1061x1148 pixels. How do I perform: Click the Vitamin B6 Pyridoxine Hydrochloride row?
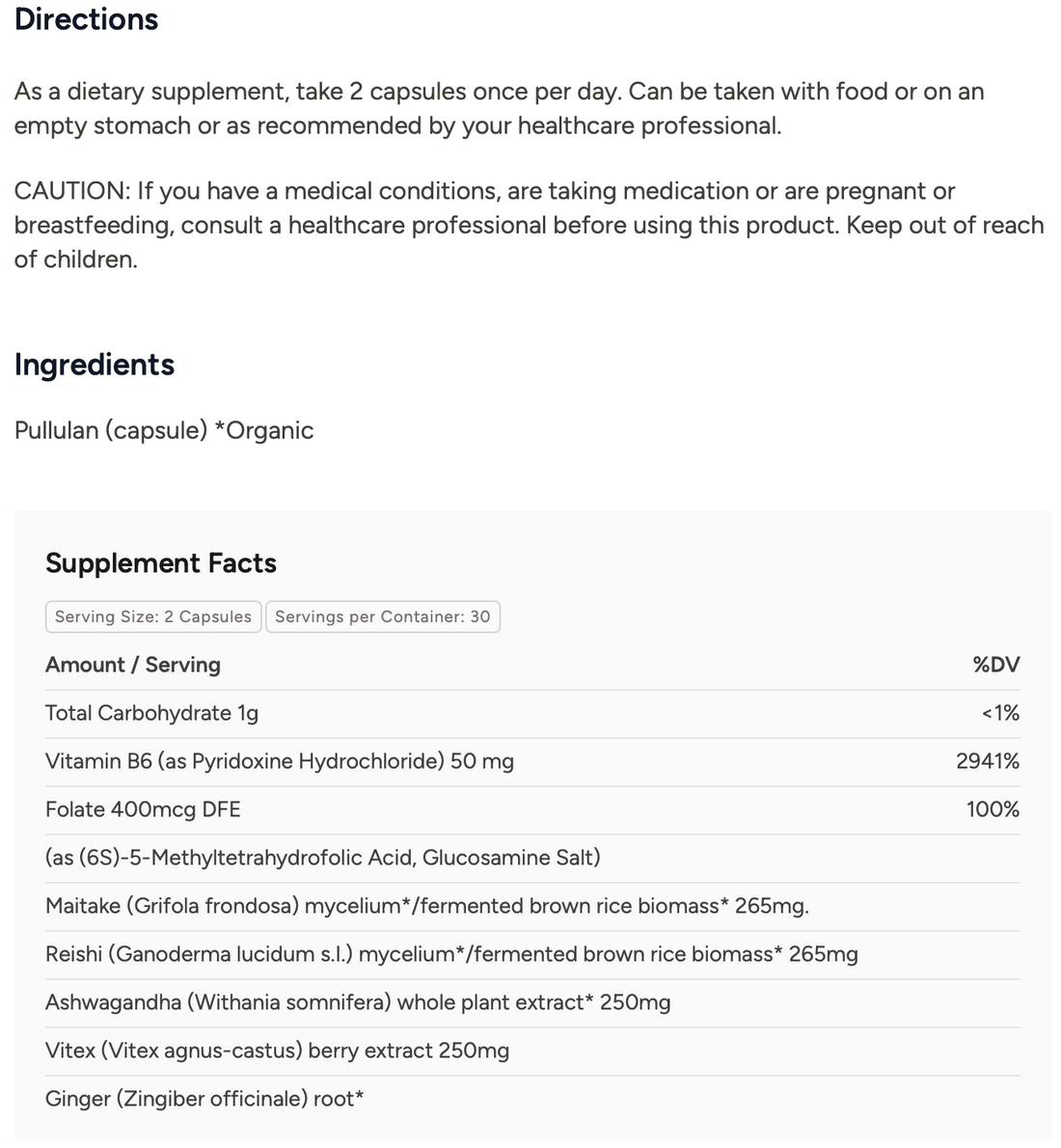pos(532,761)
